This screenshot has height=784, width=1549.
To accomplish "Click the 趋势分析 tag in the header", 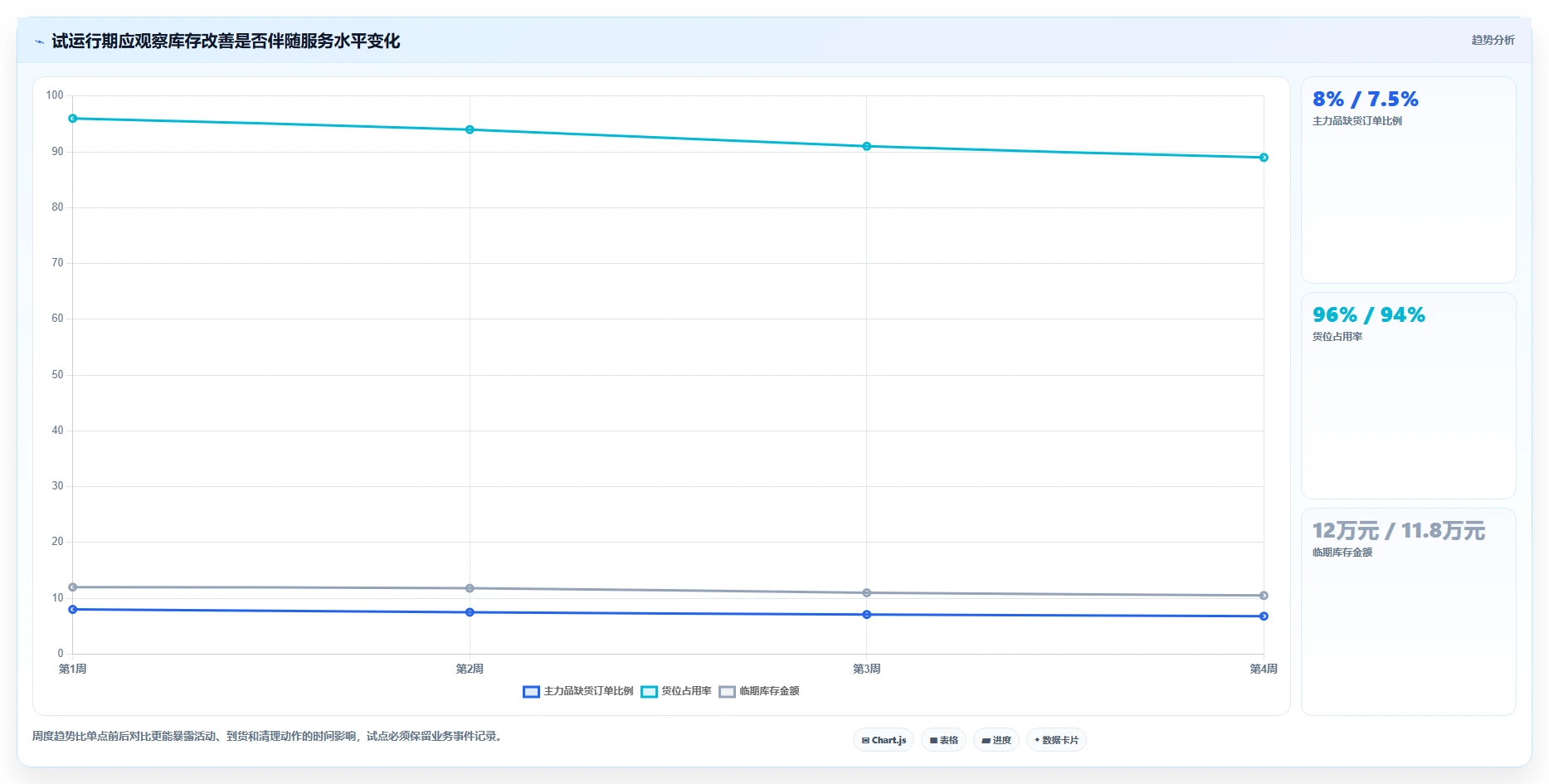I will pyautogui.click(x=1493, y=40).
